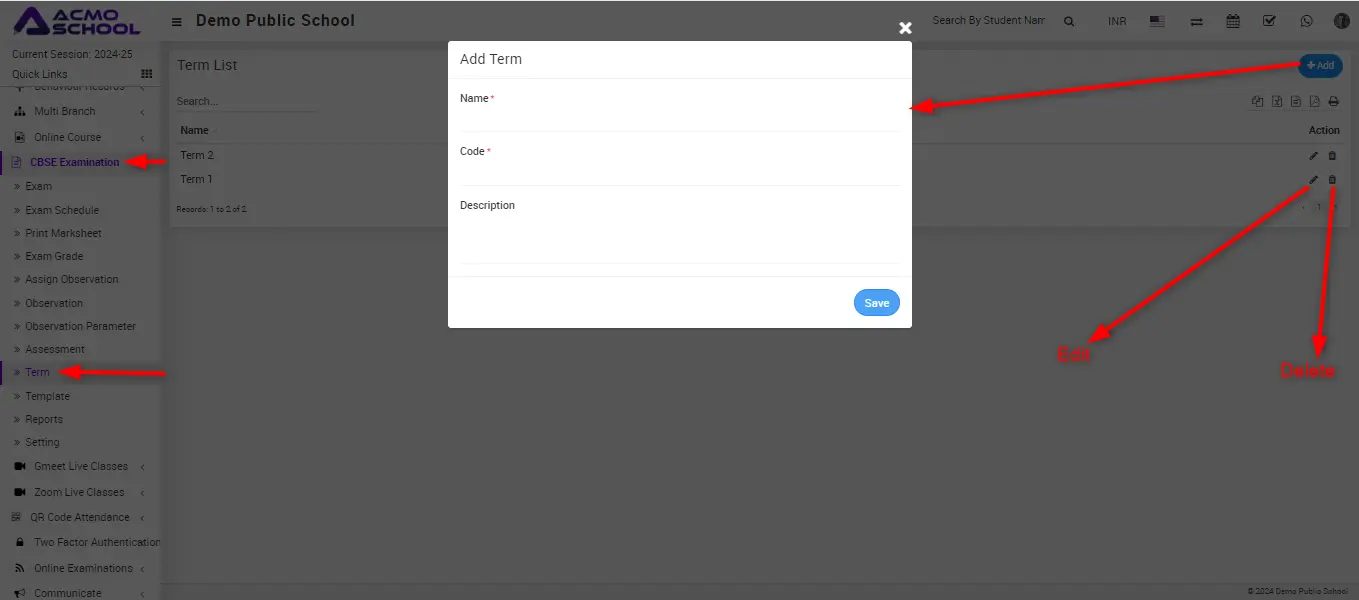
Task: Click the Save button
Action: pyautogui.click(x=876, y=303)
